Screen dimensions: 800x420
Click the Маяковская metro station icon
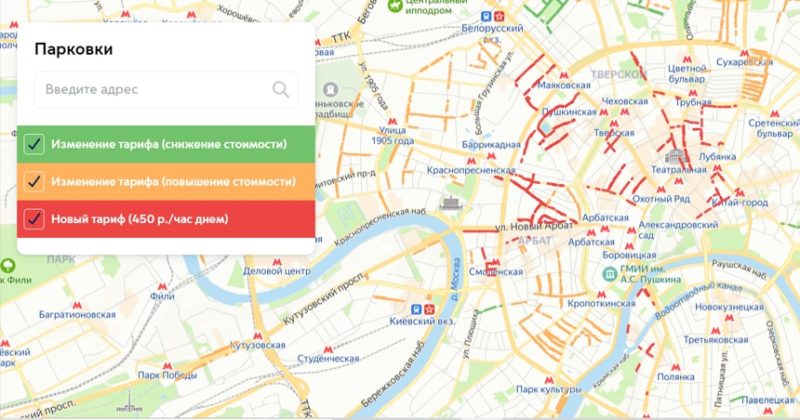coord(563,76)
